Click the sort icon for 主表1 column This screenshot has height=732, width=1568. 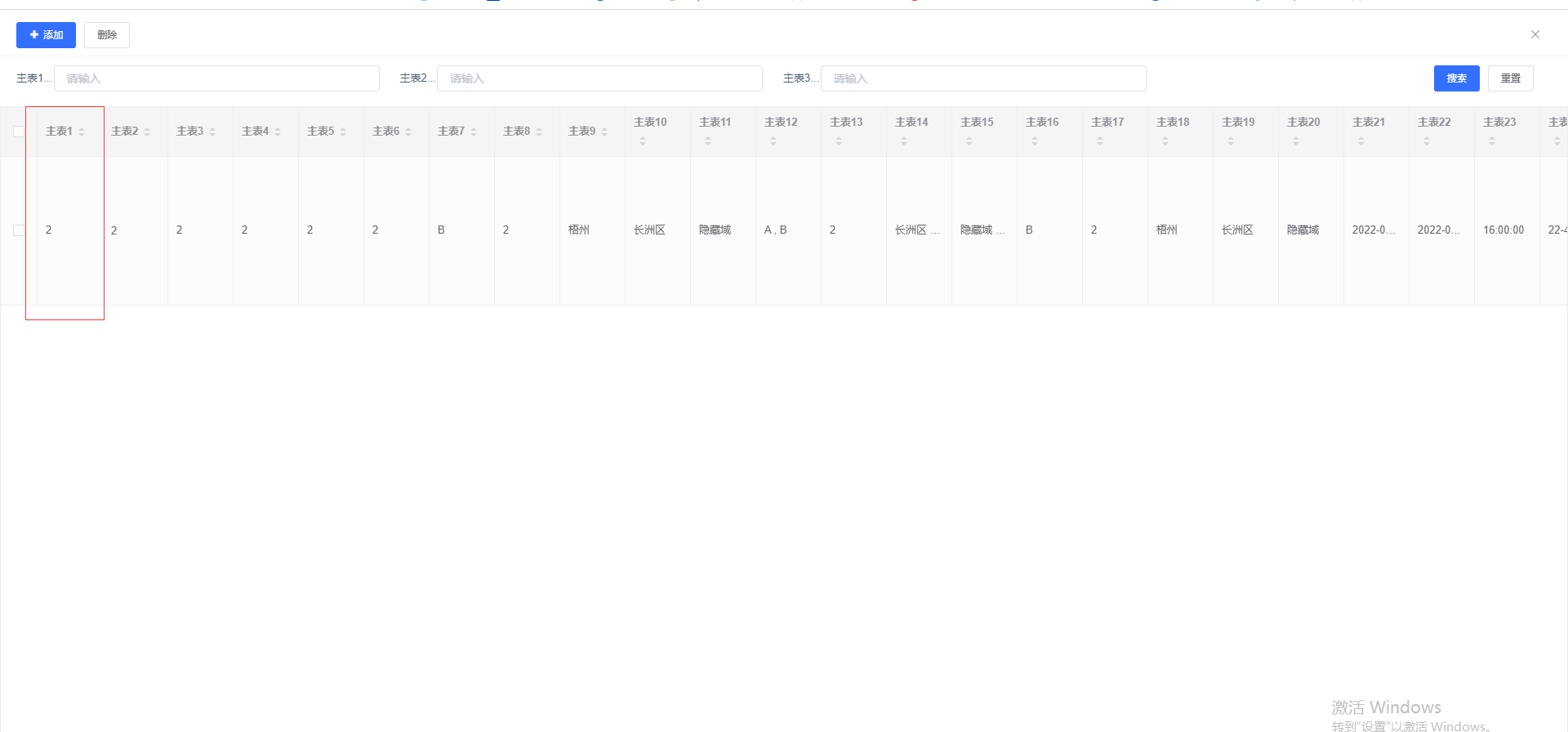(x=82, y=132)
